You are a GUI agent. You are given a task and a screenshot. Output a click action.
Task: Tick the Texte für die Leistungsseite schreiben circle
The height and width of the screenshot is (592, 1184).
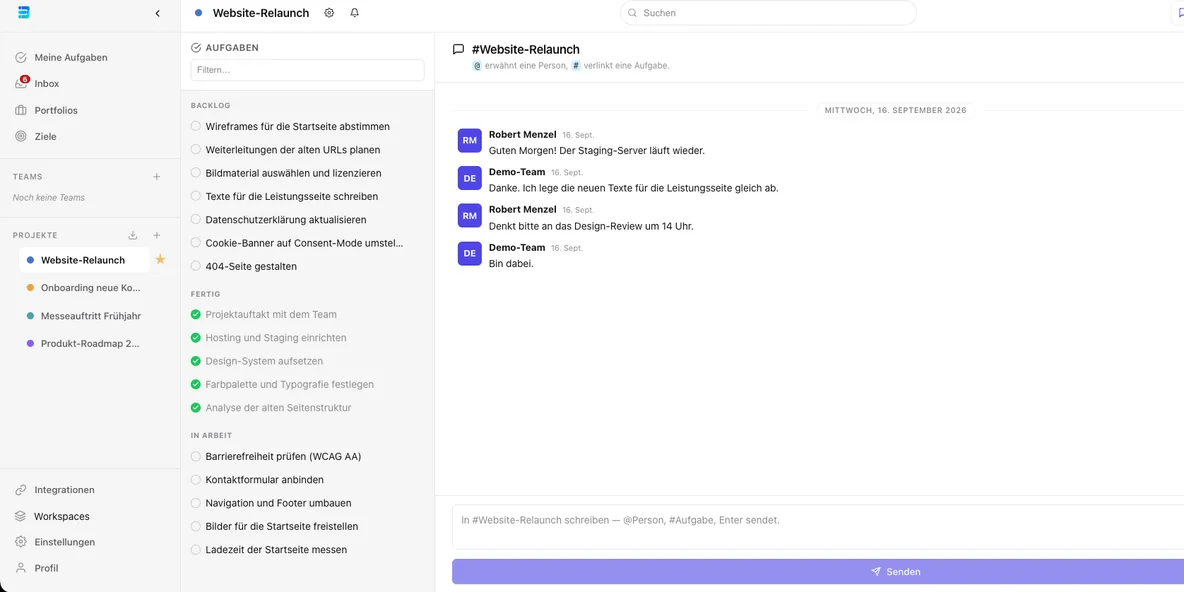(196, 196)
